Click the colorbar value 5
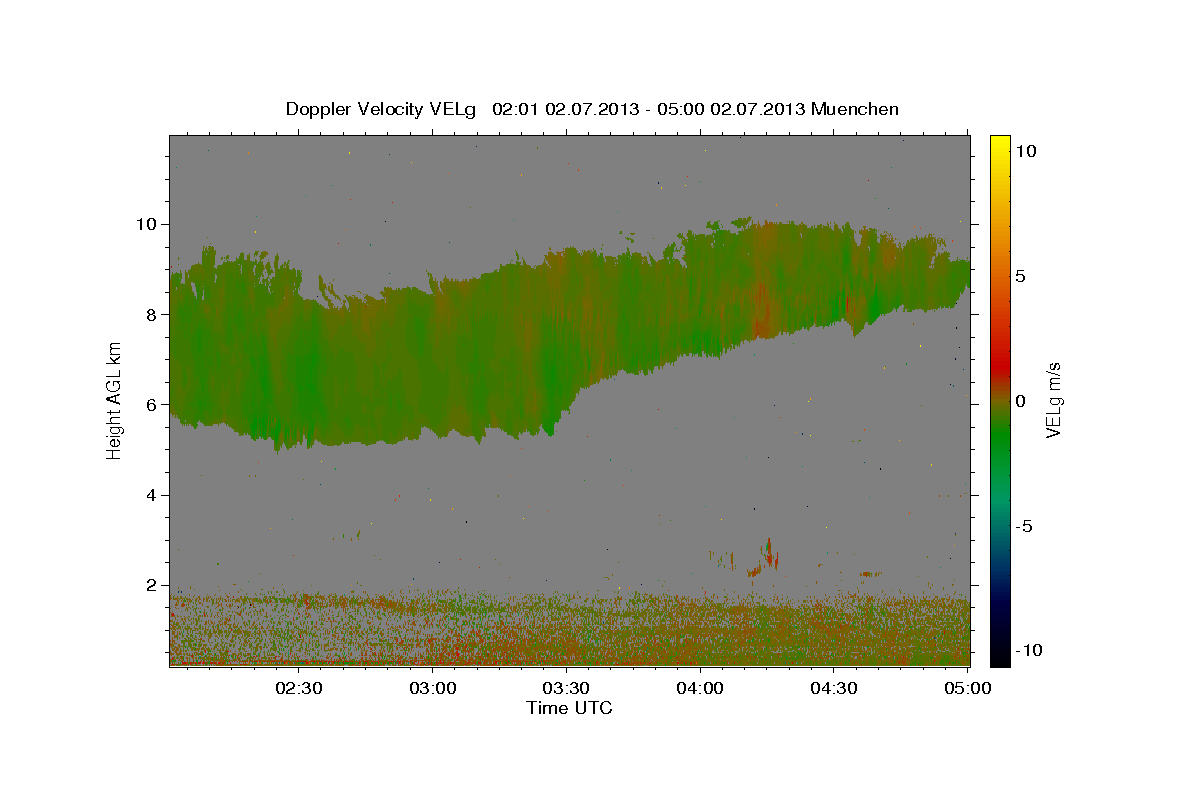 click(x=1021, y=276)
